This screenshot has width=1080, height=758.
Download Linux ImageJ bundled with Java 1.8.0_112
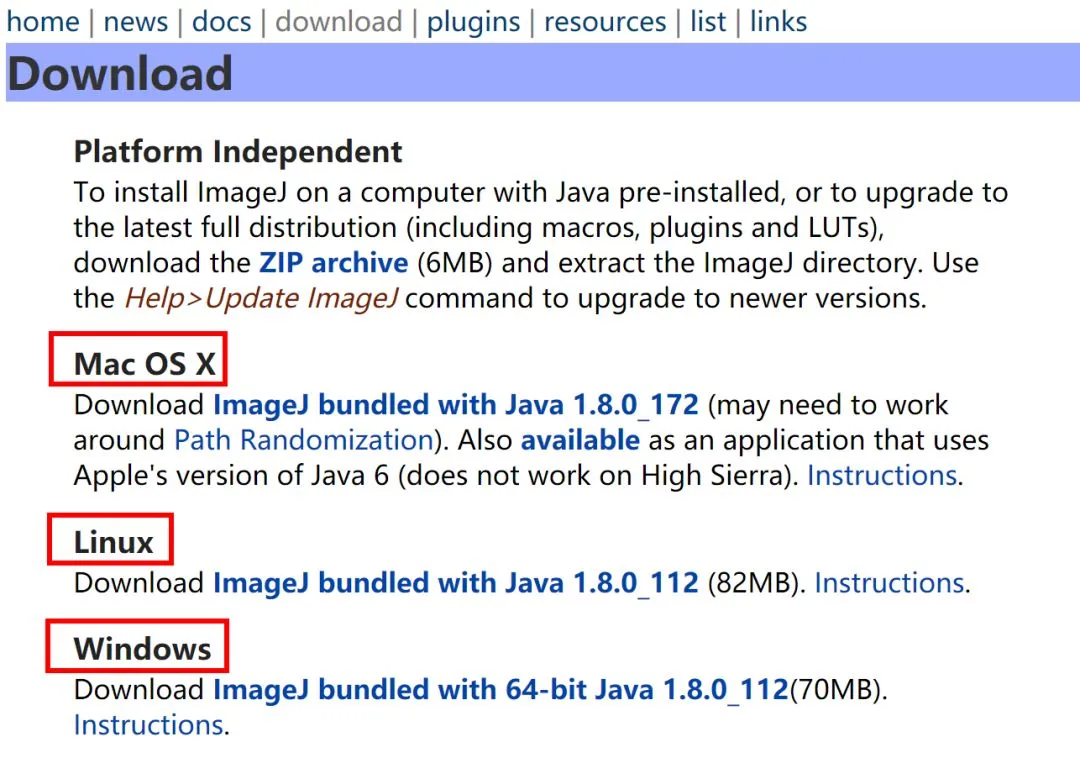[x=455, y=582]
